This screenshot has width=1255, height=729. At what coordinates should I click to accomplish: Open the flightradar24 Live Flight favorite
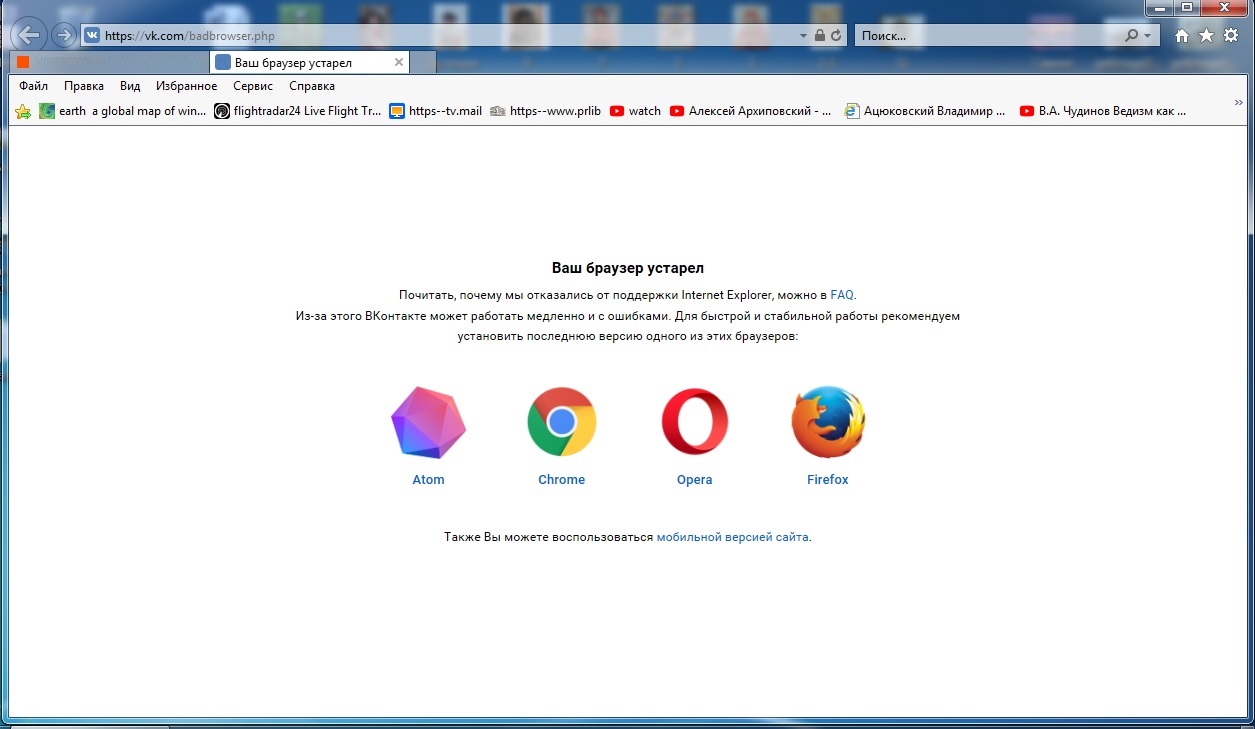click(298, 111)
